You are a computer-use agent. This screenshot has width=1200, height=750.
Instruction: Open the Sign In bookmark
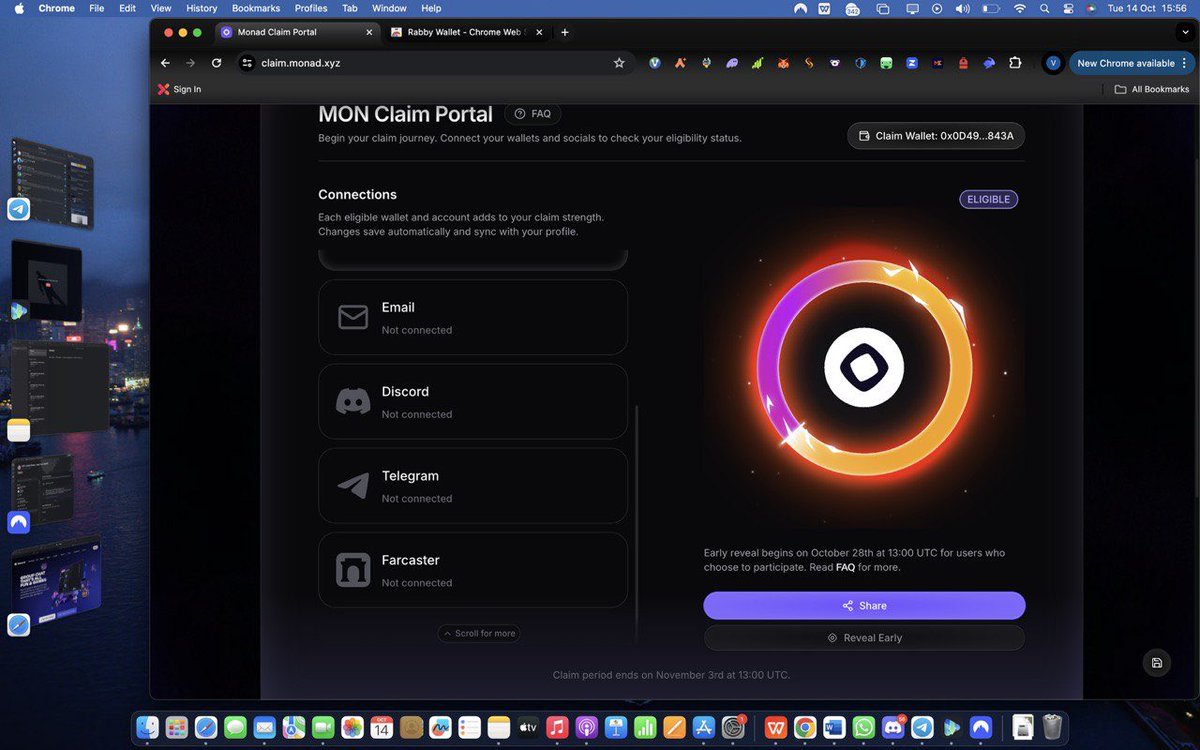[x=179, y=89]
